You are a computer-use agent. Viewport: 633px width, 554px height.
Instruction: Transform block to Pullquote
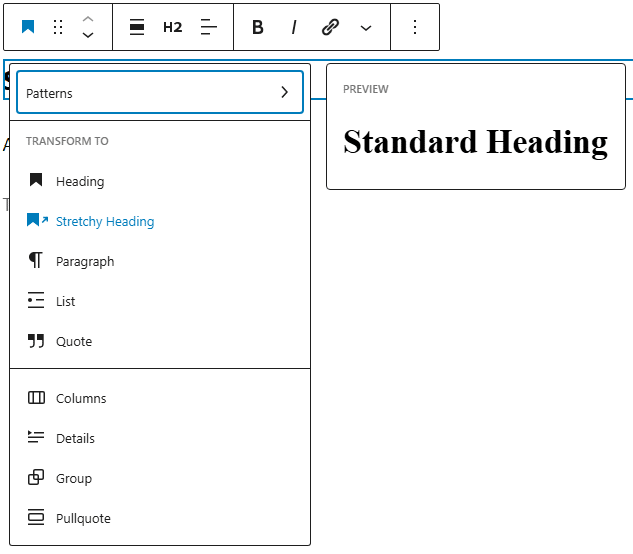[x=160, y=518]
